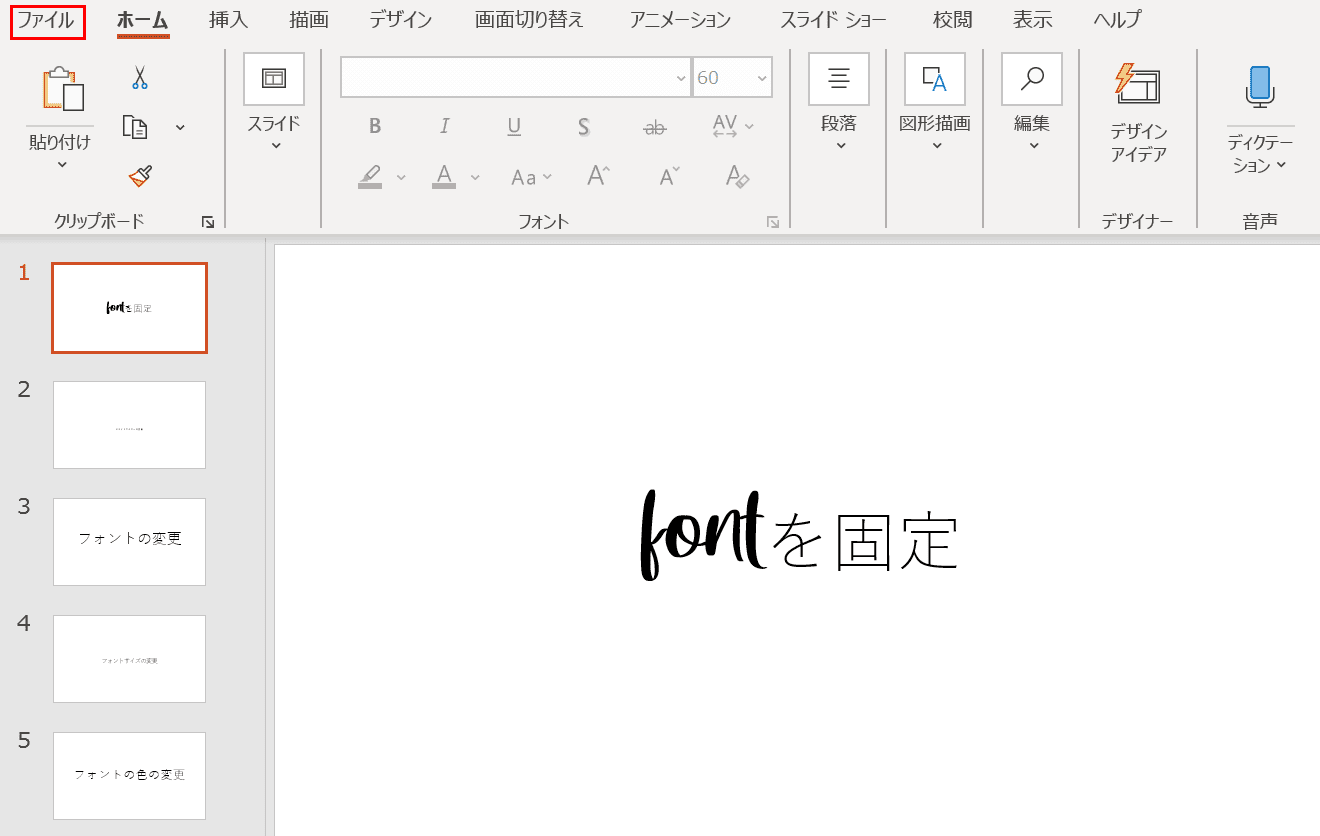
Task: Open the ファイル tab
Action: click(x=47, y=20)
